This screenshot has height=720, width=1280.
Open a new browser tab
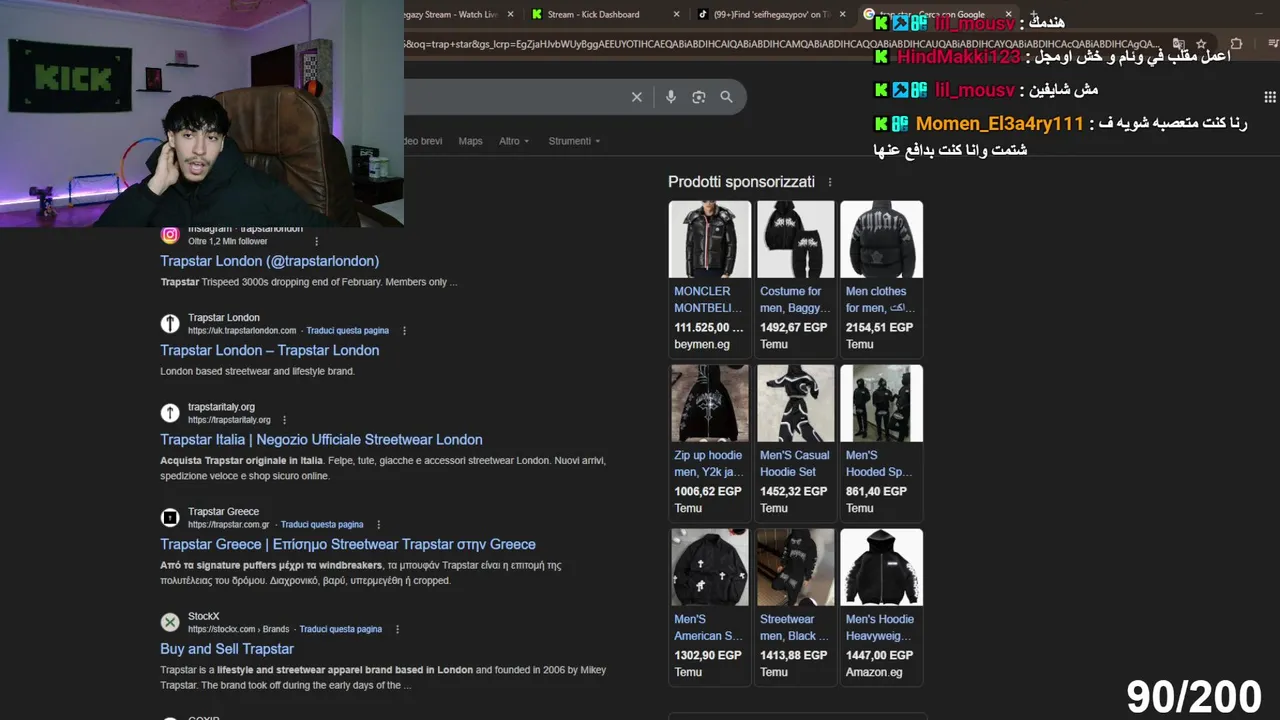1033,14
